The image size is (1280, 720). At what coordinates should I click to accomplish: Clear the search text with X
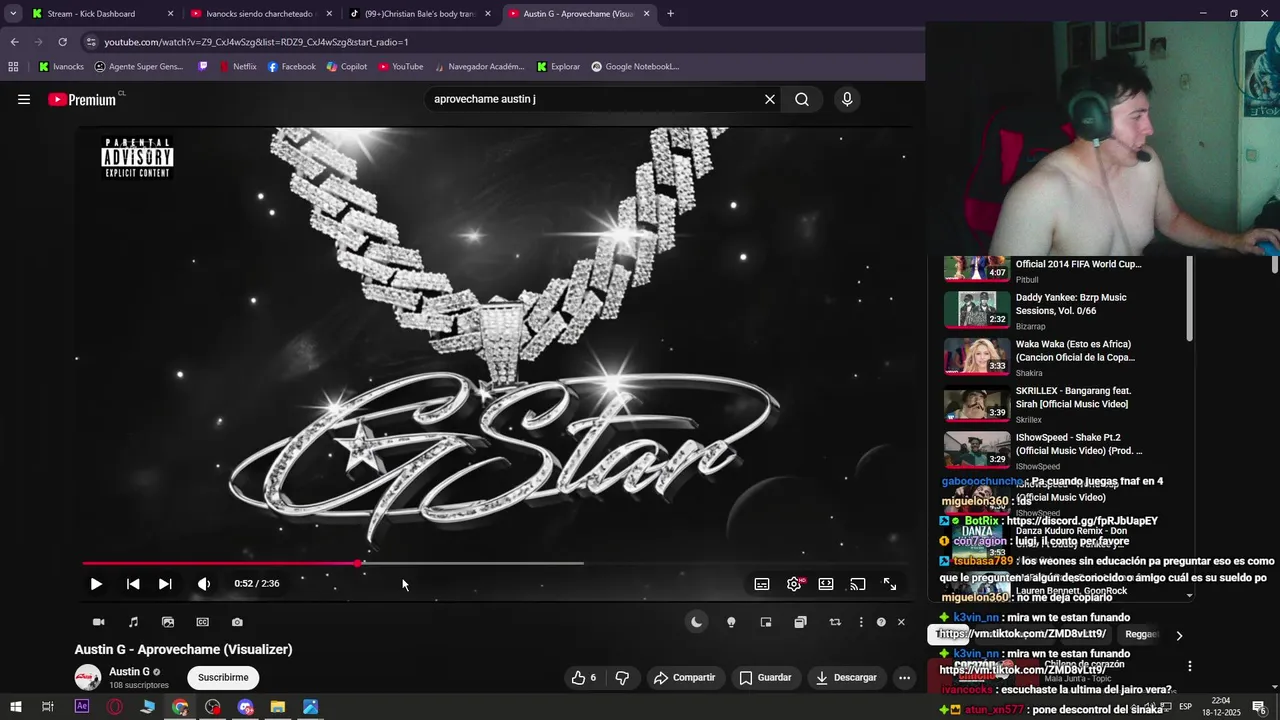[x=770, y=99]
